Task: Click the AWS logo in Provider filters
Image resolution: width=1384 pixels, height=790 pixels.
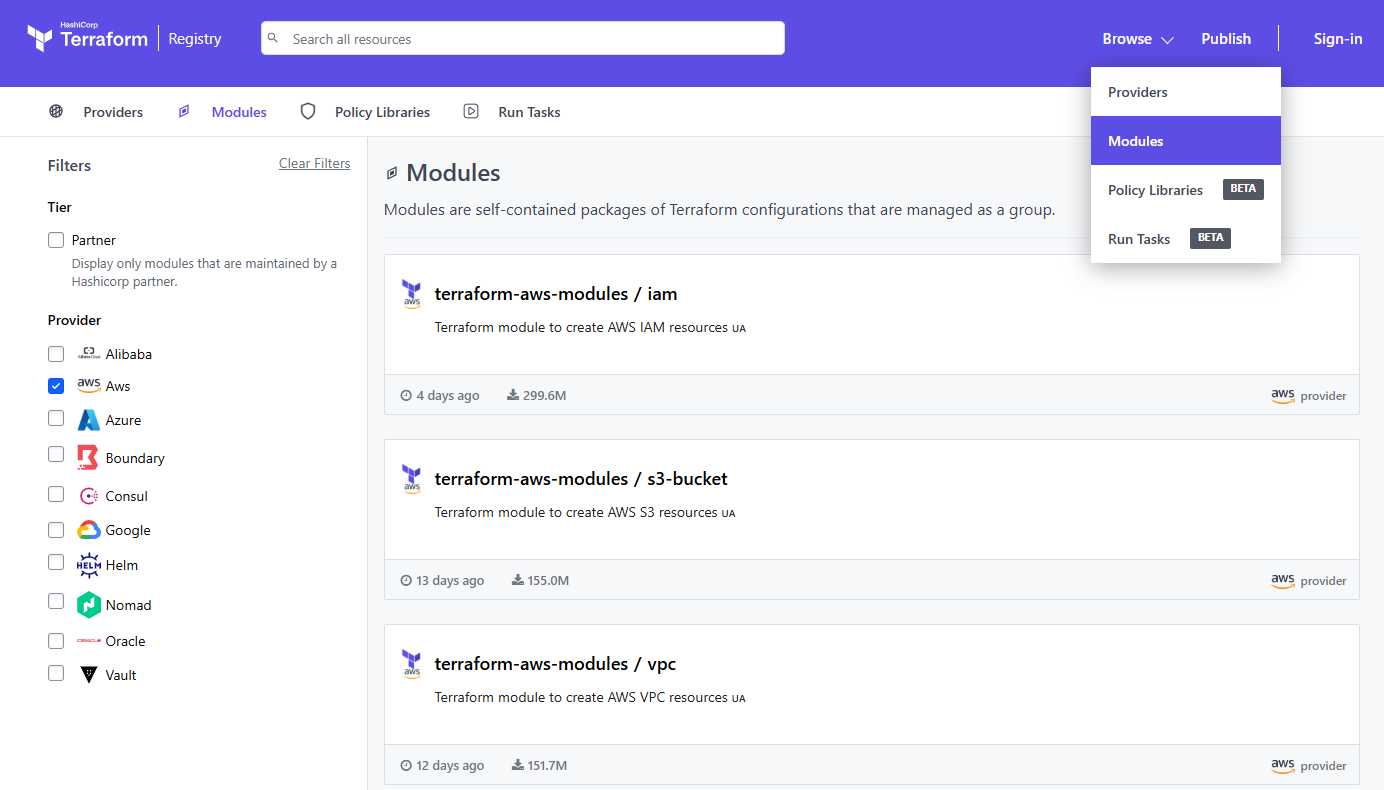Action: tap(89, 386)
